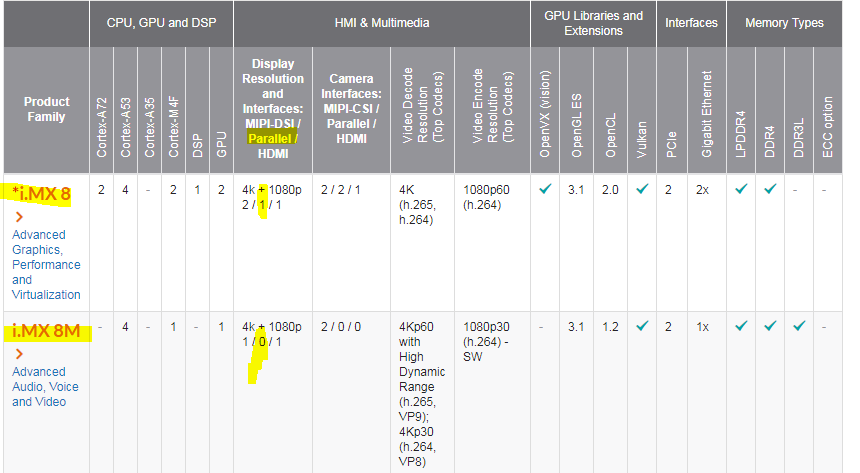Click the OpenVX checkmark in the *i.MX 8 row
Image resolution: width=860 pixels, height=473 pixels.
coord(545,189)
